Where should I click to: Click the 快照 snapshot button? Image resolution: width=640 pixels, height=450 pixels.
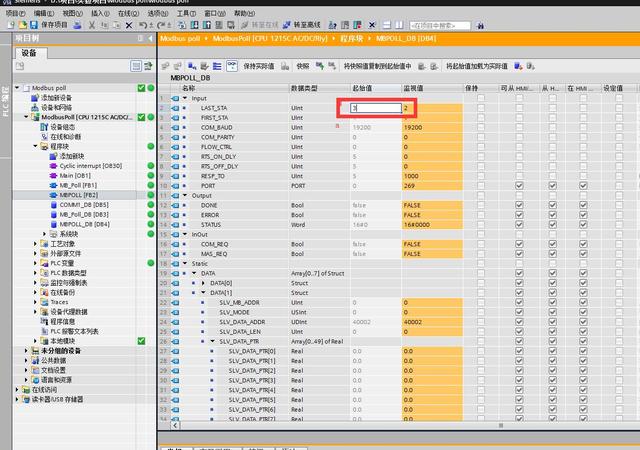(x=302, y=66)
